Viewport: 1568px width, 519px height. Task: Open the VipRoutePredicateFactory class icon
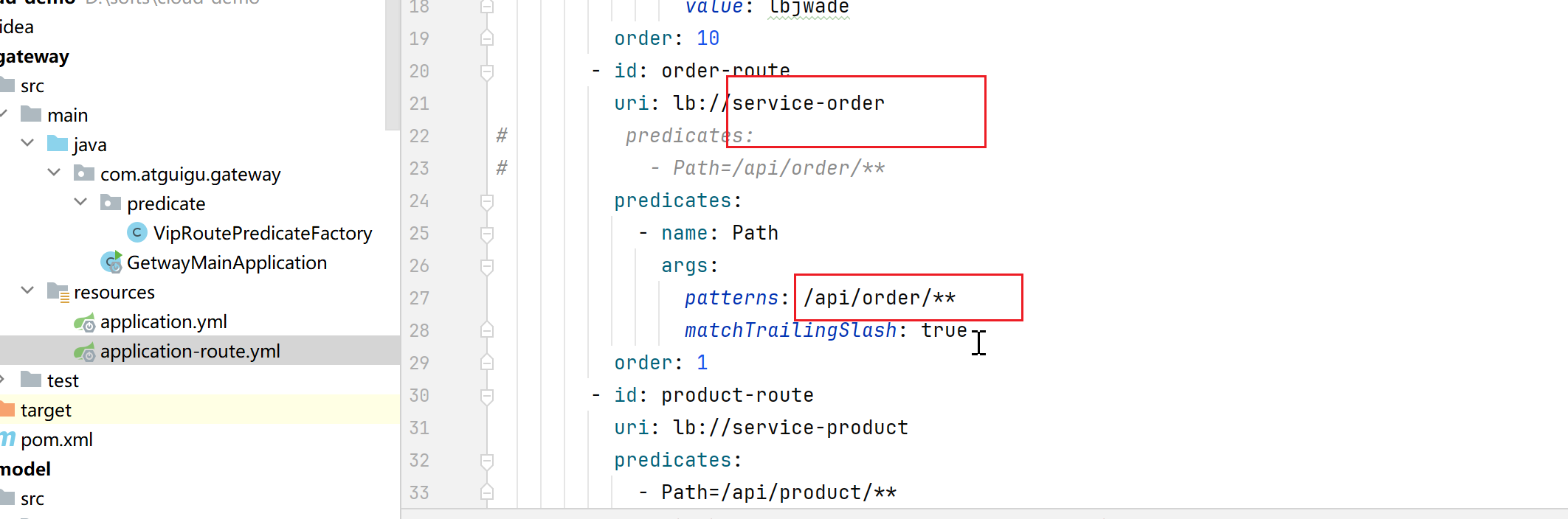tap(137, 233)
